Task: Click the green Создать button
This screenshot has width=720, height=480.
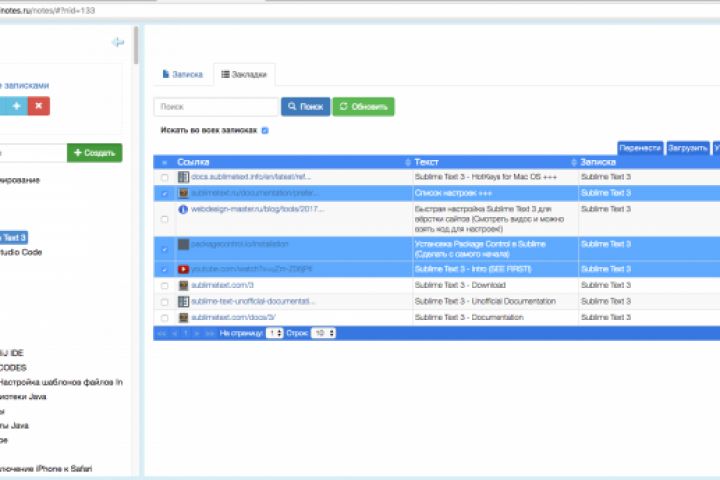Action: pos(95,153)
